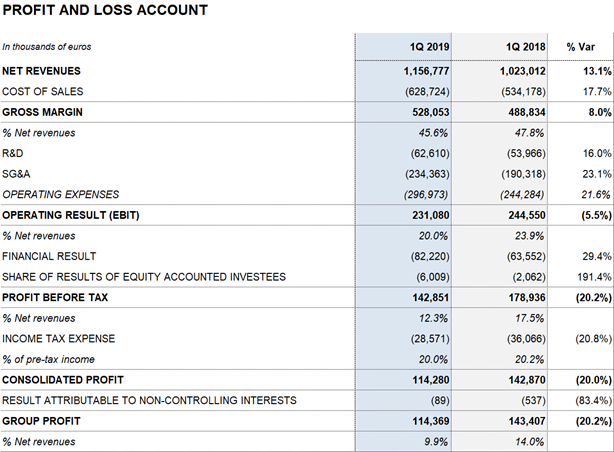The image size is (614, 452).
Task: Click the PROFIT AND LOSS ACCOUNT title
Action: pos(105,10)
